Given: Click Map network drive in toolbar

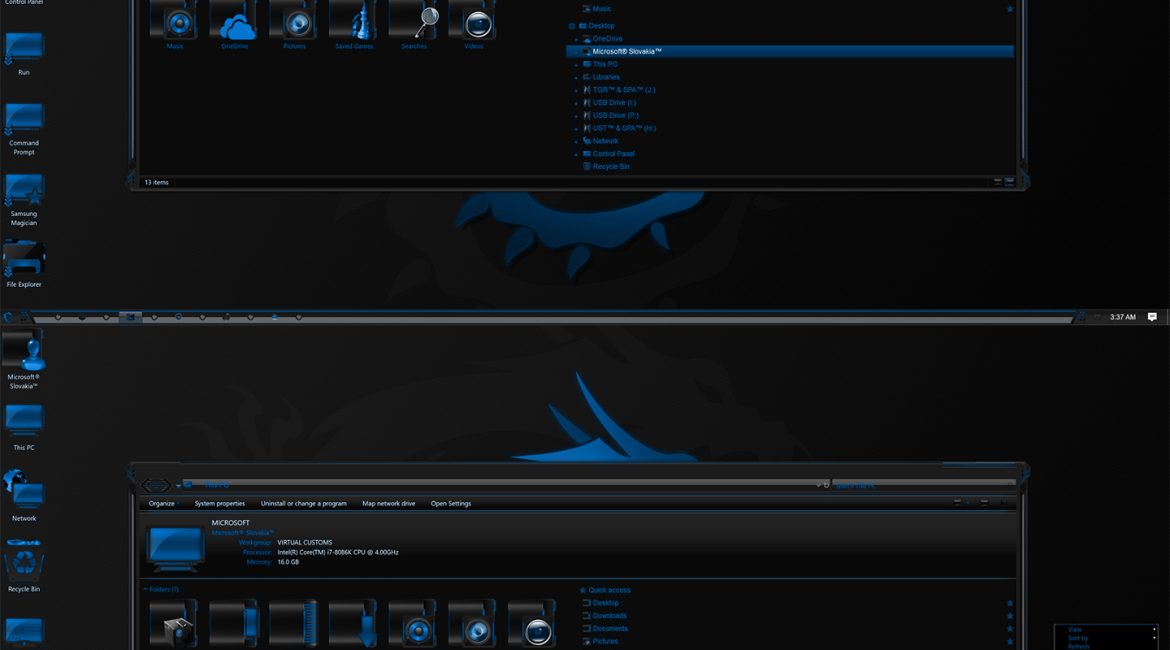Looking at the screenshot, I should (x=388, y=504).
